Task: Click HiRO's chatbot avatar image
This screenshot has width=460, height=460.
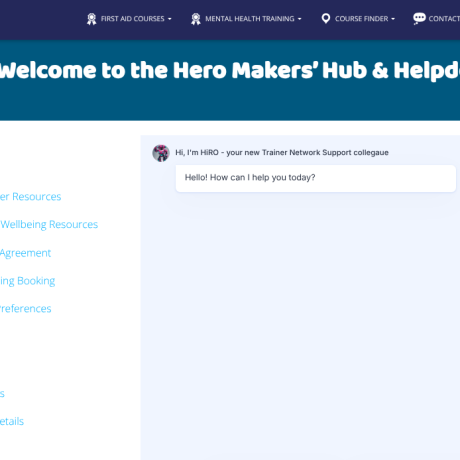Action: (x=161, y=153)
